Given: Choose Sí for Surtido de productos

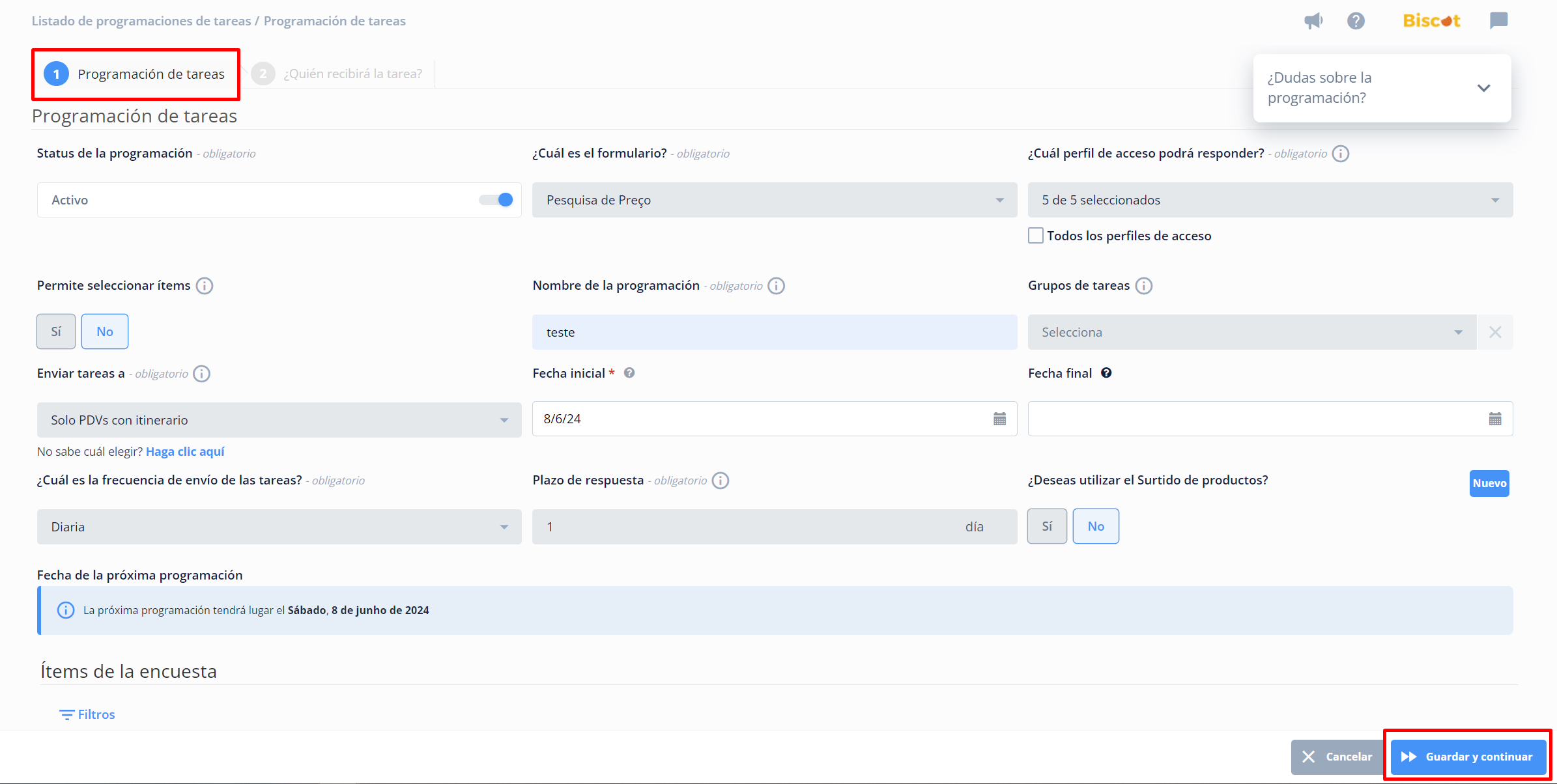Looking at the screenshot, I should 1047,526.
